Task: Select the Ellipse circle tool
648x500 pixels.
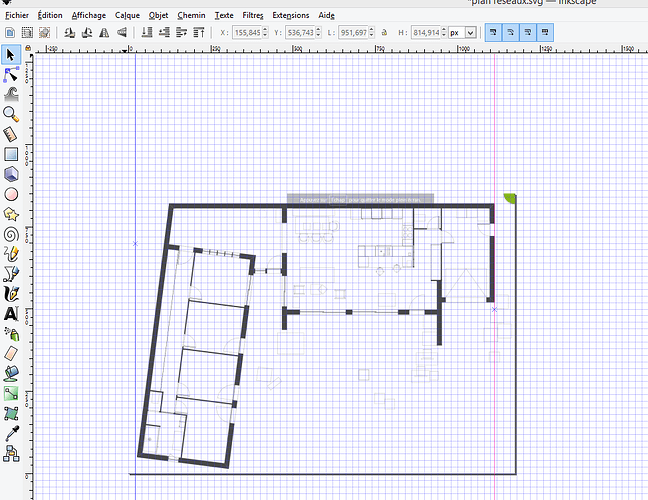Action: coord(11,194)
